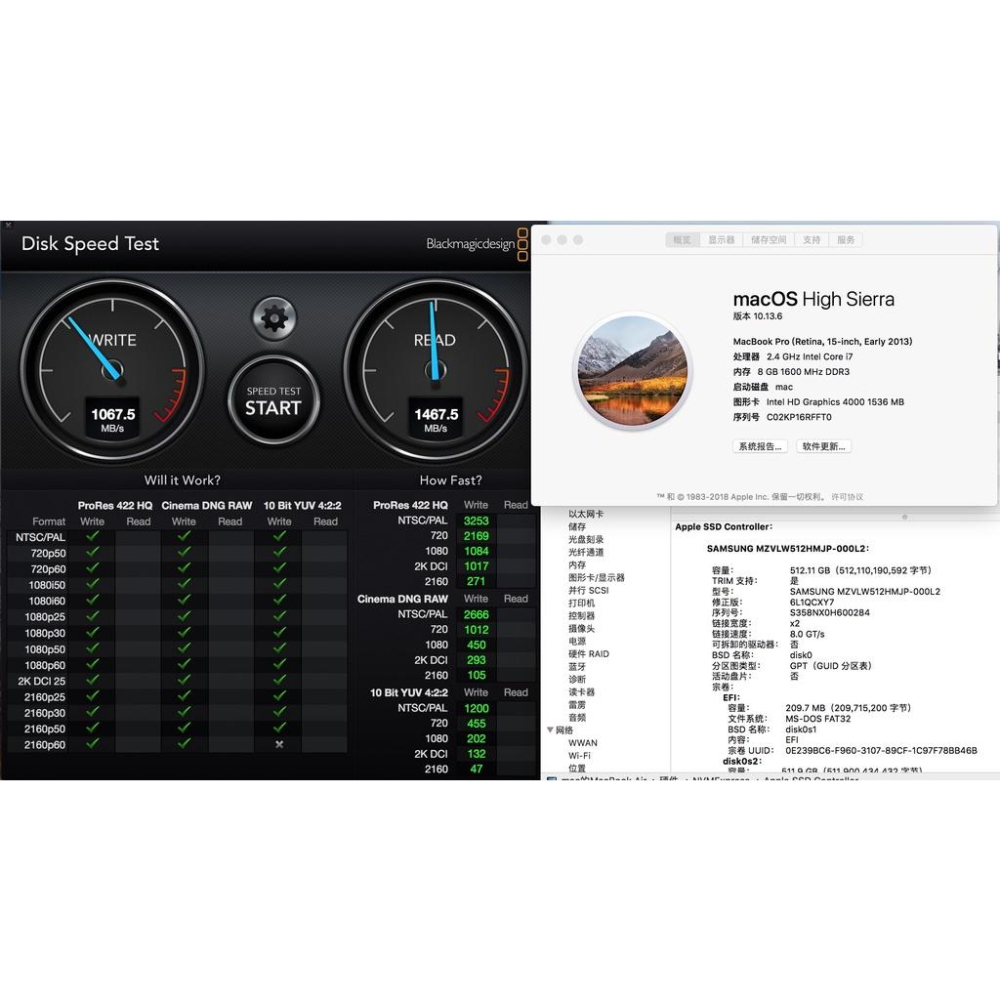Select 以太网卡 in System Report sidebar
Image resolution: width=1000 pixels, height=1000 pixels.
(x=585, y=514)
